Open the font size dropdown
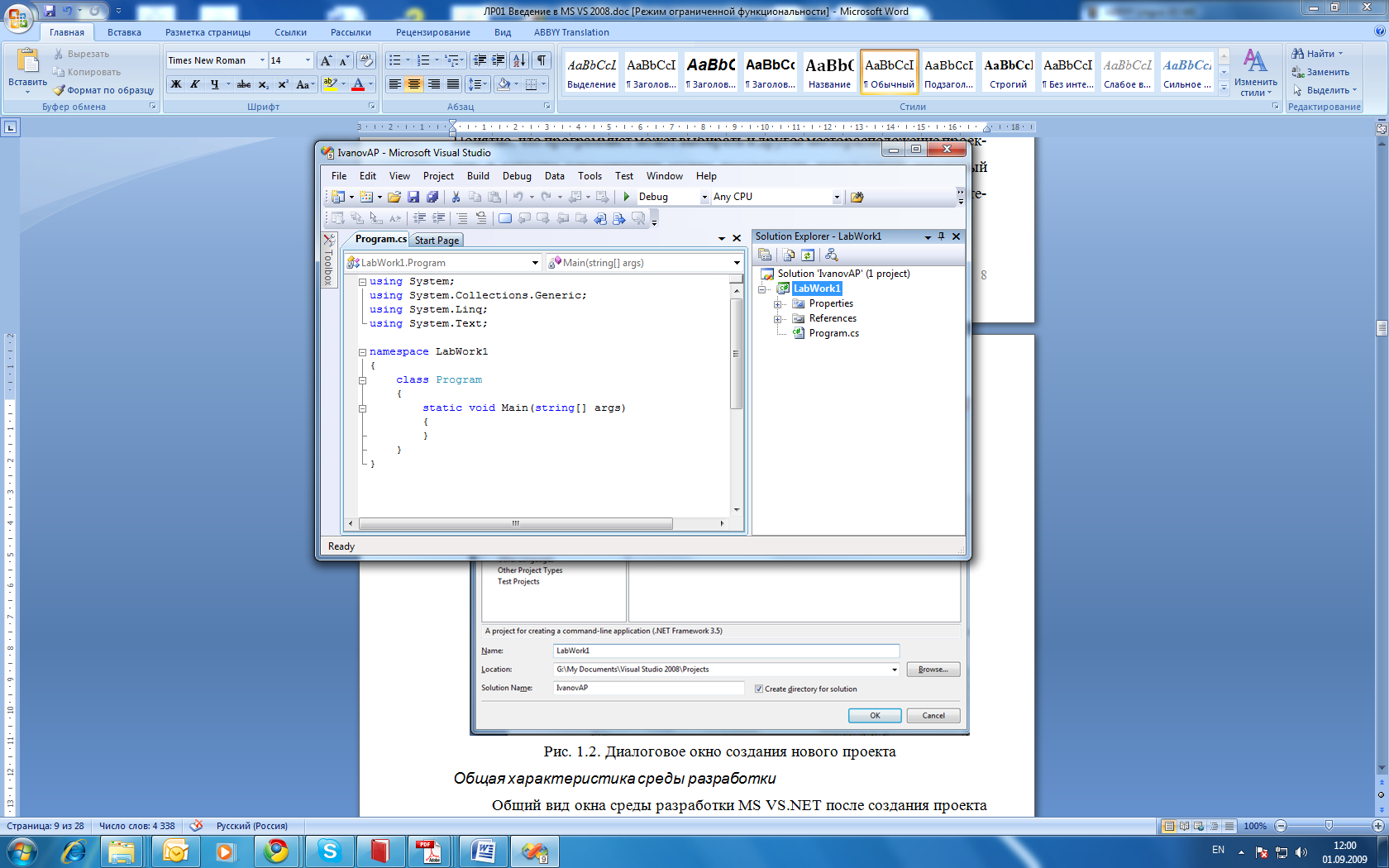The width and height of the screenshot is (1389, 868). click(x=308, y=60)
